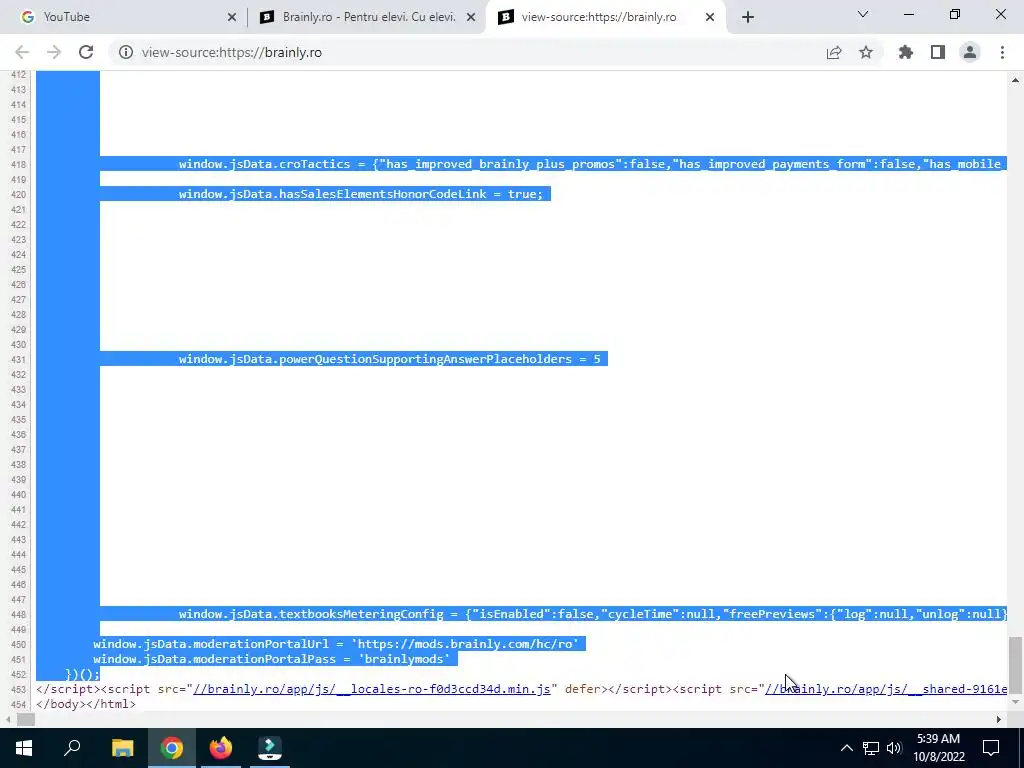Open the Windows Start menu
The width and height of the screenshot is (1024, 768).
[x=24, y=748]
